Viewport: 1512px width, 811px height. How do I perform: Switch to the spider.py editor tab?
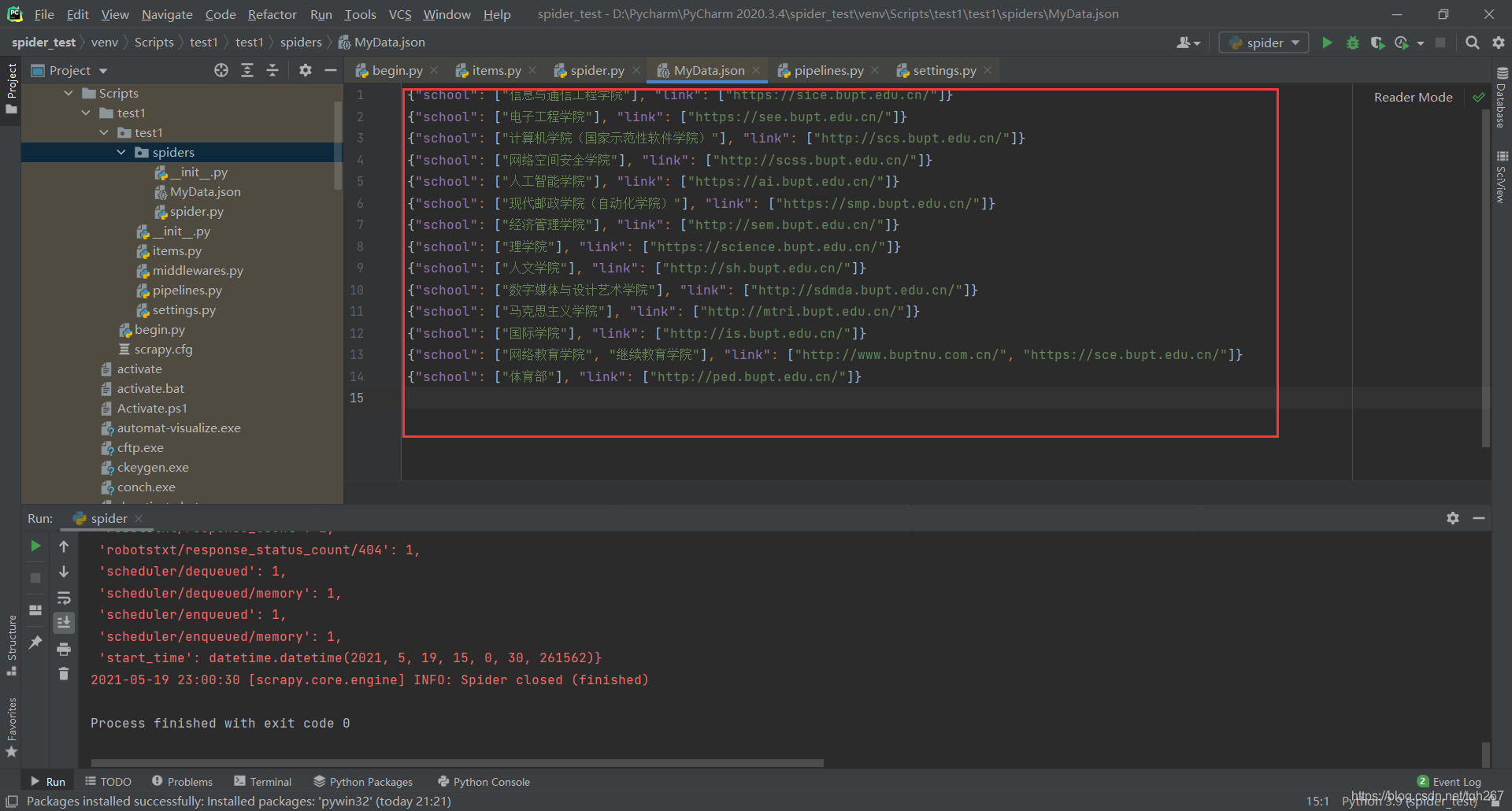(596, 70)
